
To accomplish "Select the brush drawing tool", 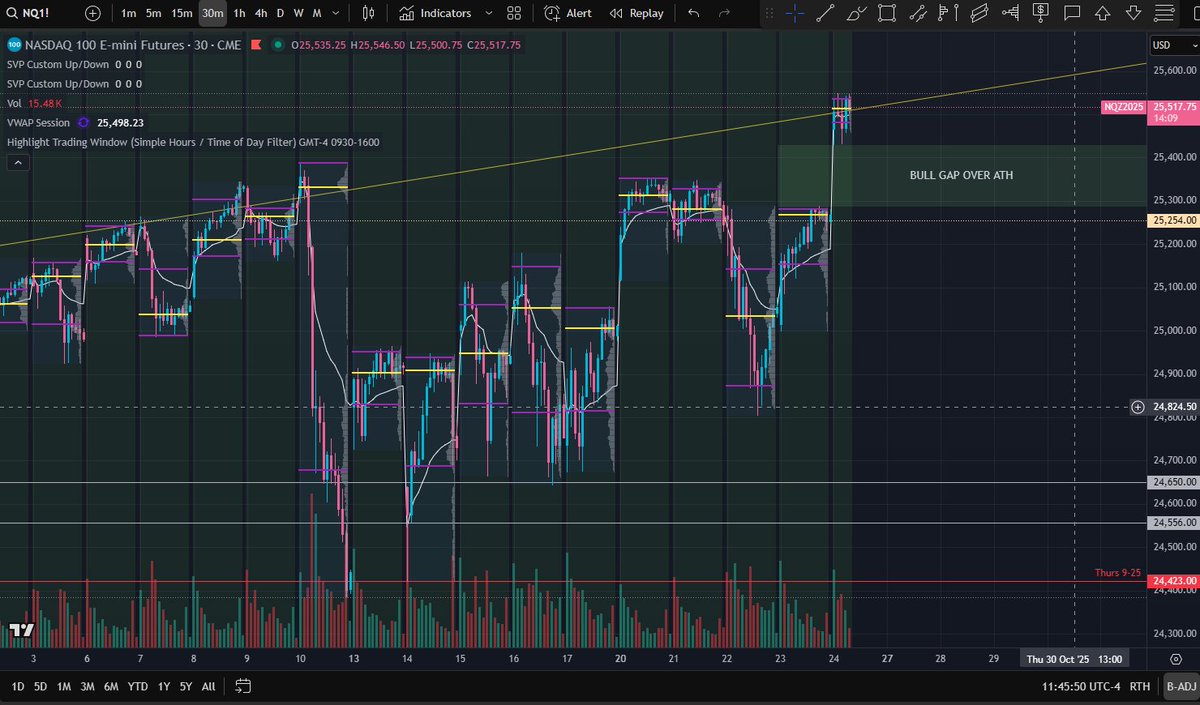I will pyautogui.click(x=855, y=13).
